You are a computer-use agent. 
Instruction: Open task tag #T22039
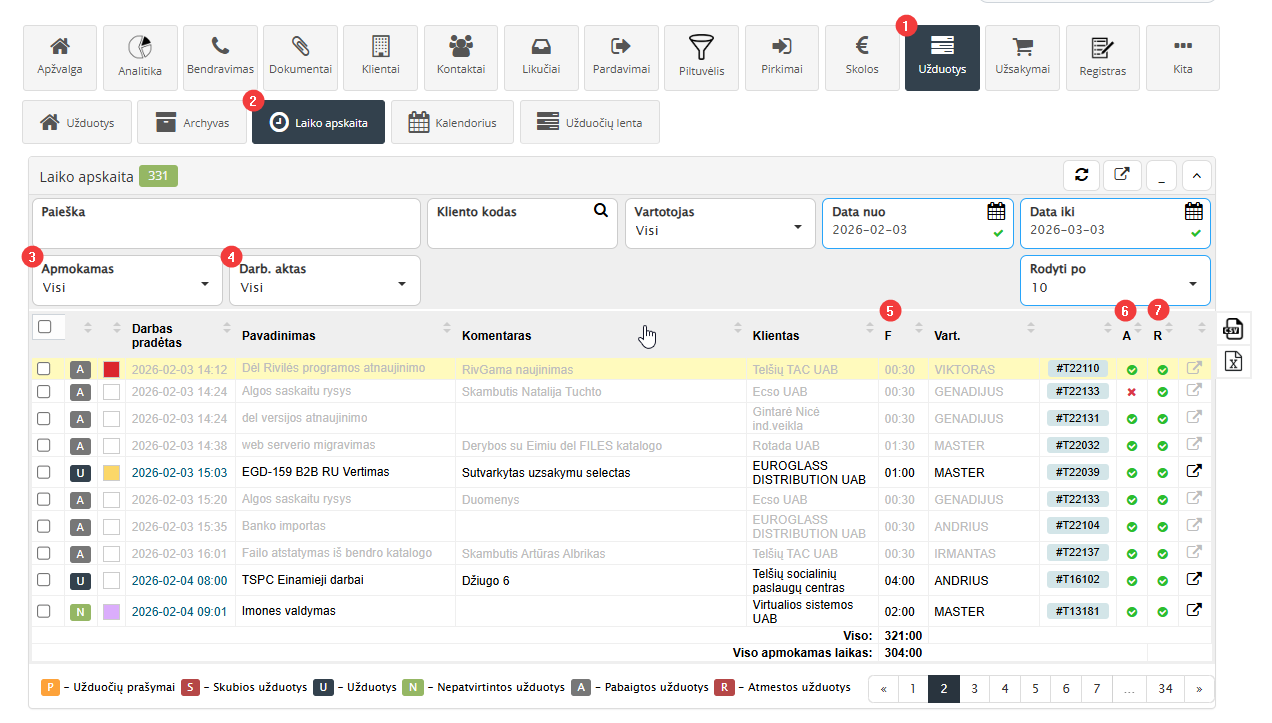1077,472
